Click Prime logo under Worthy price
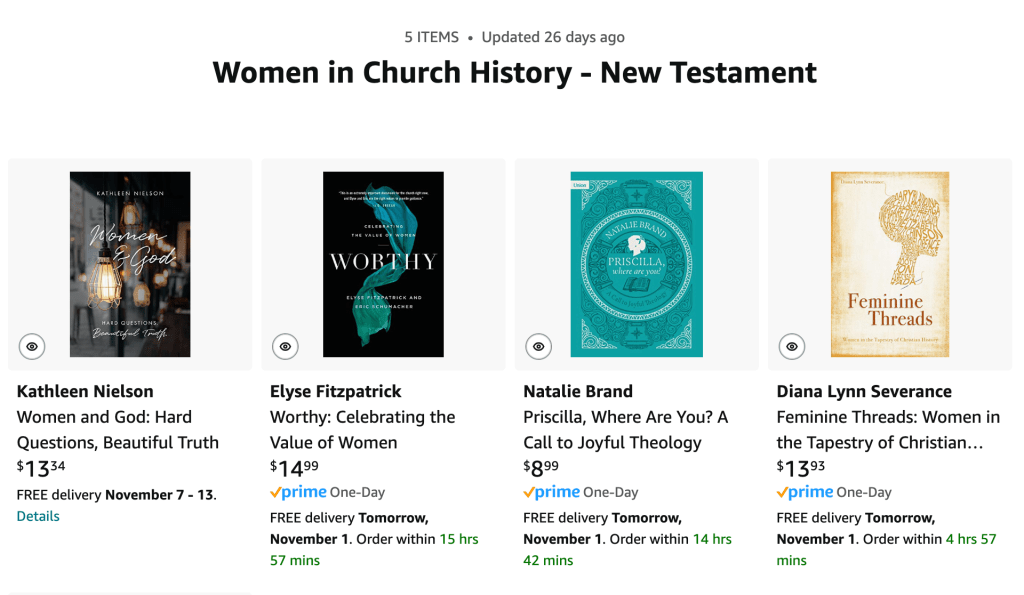1024x595 pixels. coord(297,492)
